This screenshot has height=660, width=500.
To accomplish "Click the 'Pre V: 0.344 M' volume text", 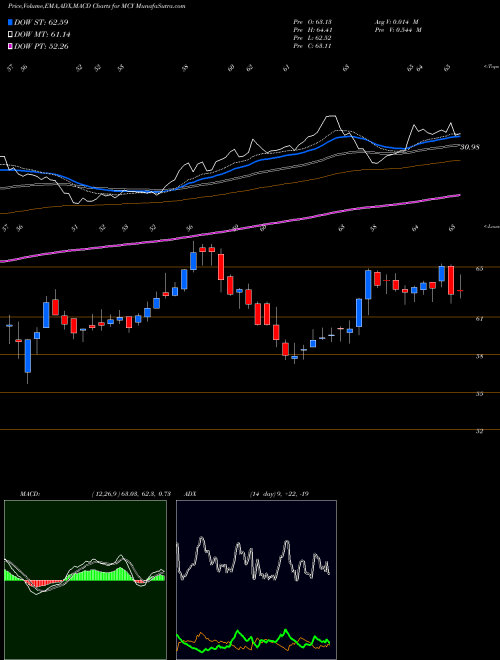I will pyautogui.click(x=399, y=30).
